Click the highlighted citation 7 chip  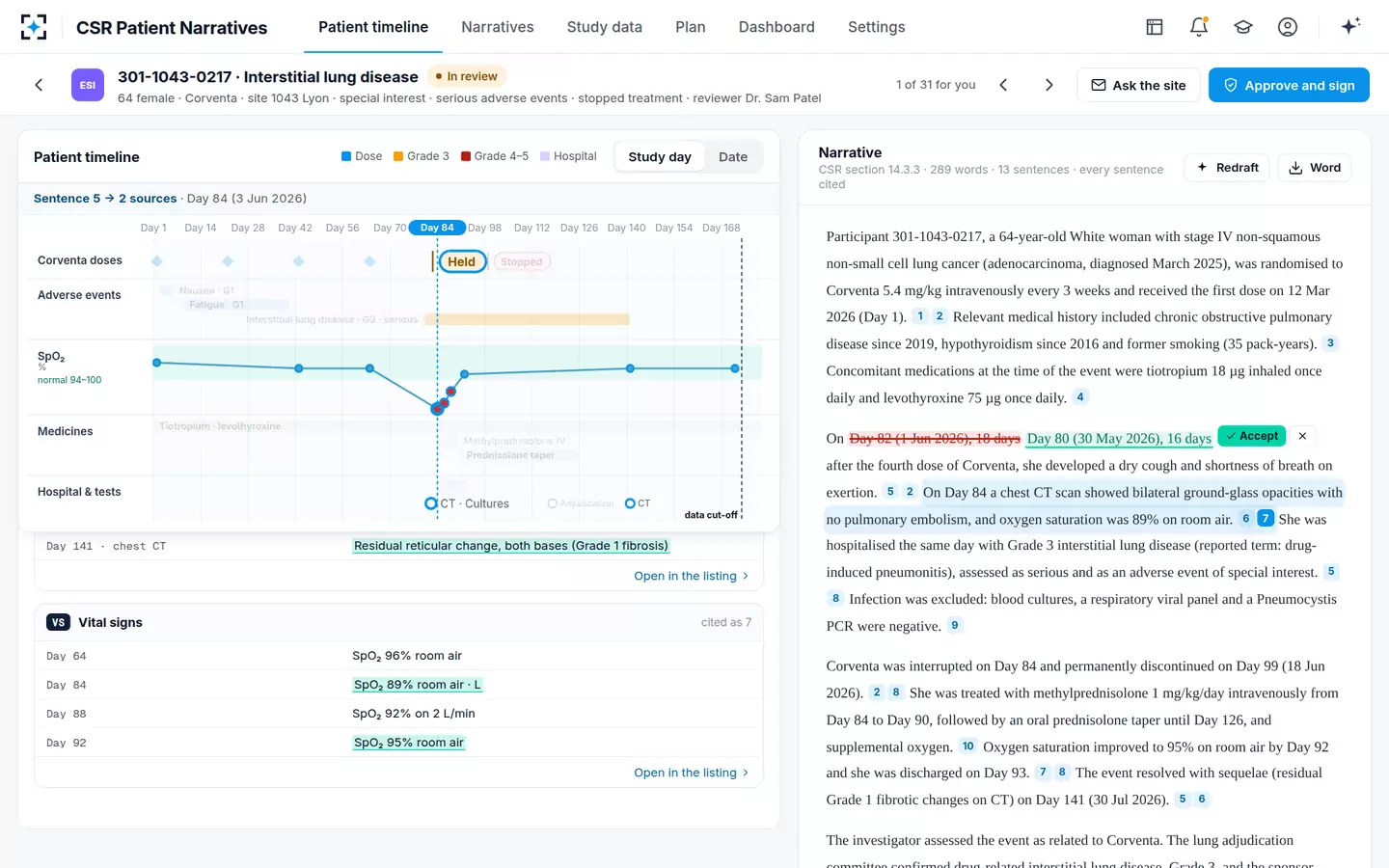tap(1266, 519)
